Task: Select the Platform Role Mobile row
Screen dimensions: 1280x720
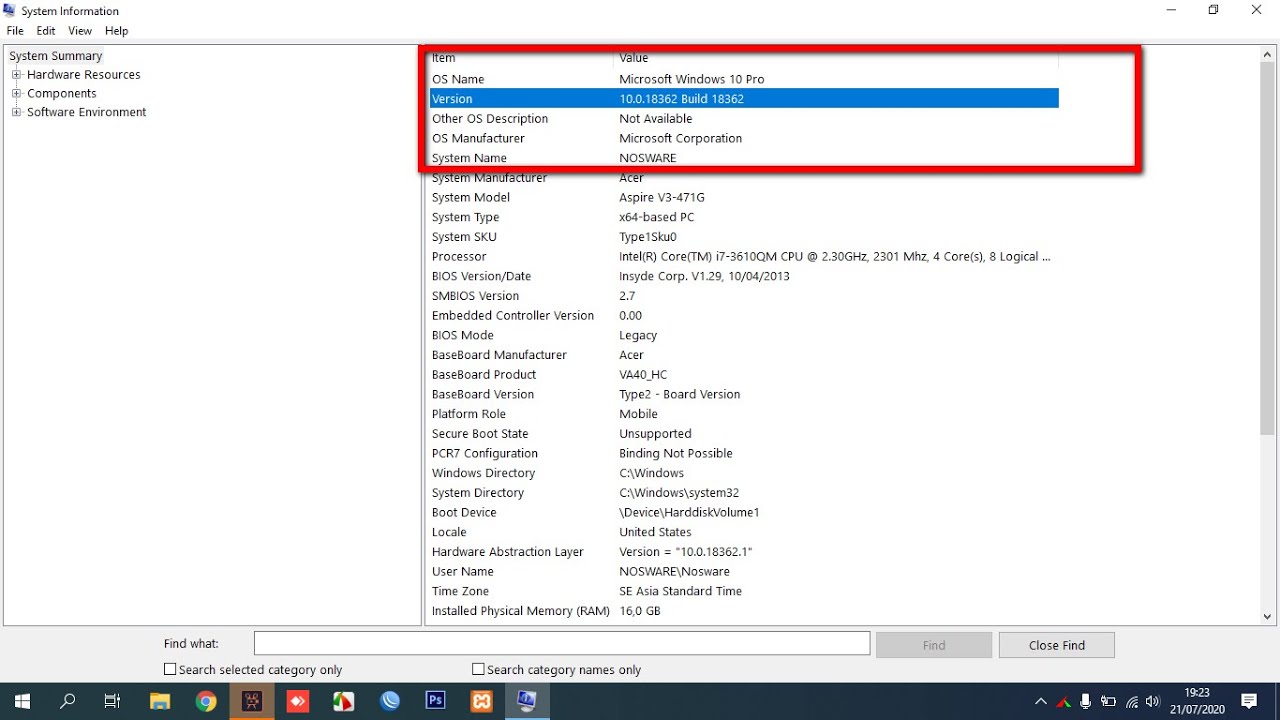Action: [x=744, y=414]
